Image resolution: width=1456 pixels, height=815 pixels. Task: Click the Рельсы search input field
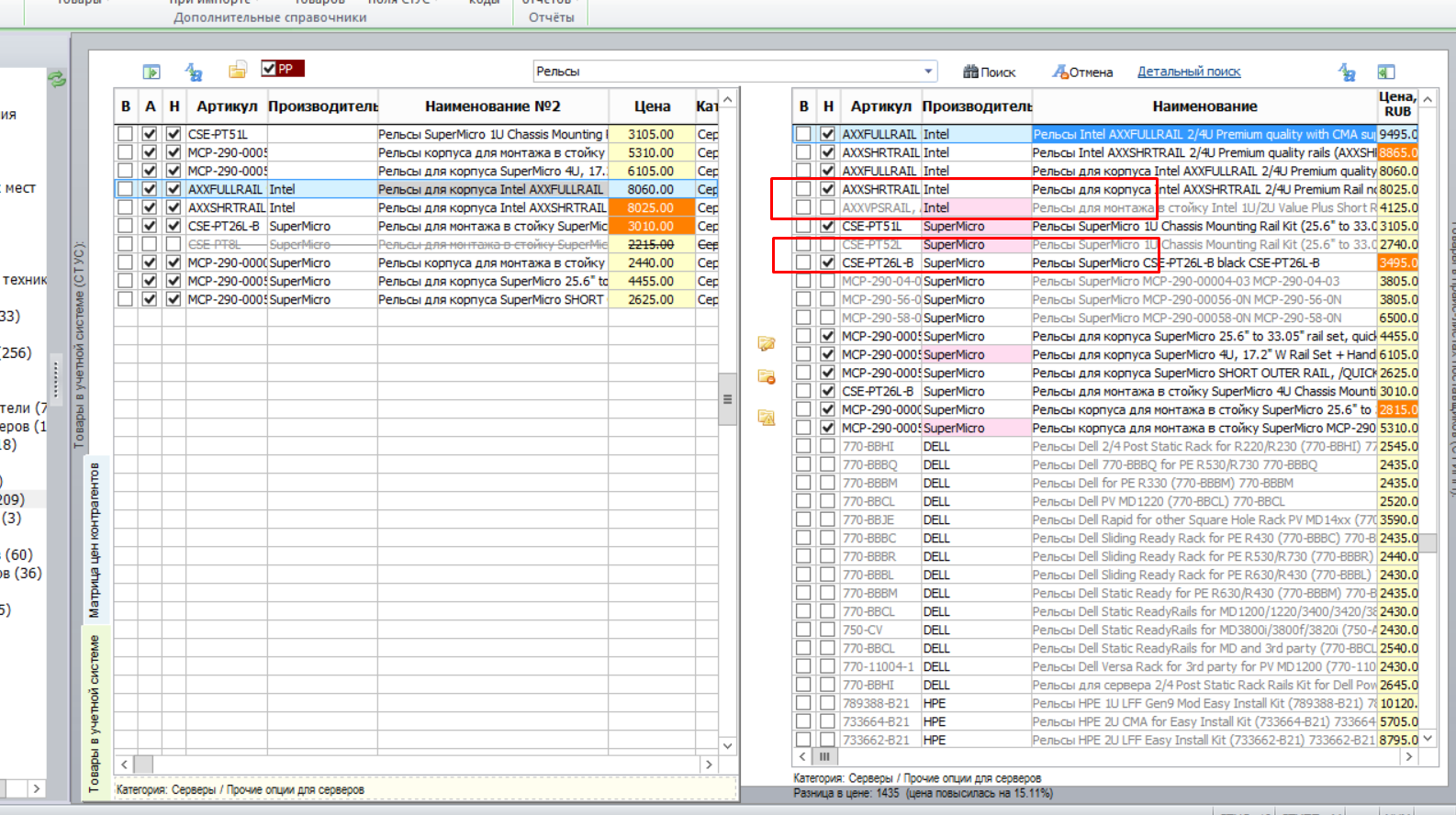(x=727, y=71)
